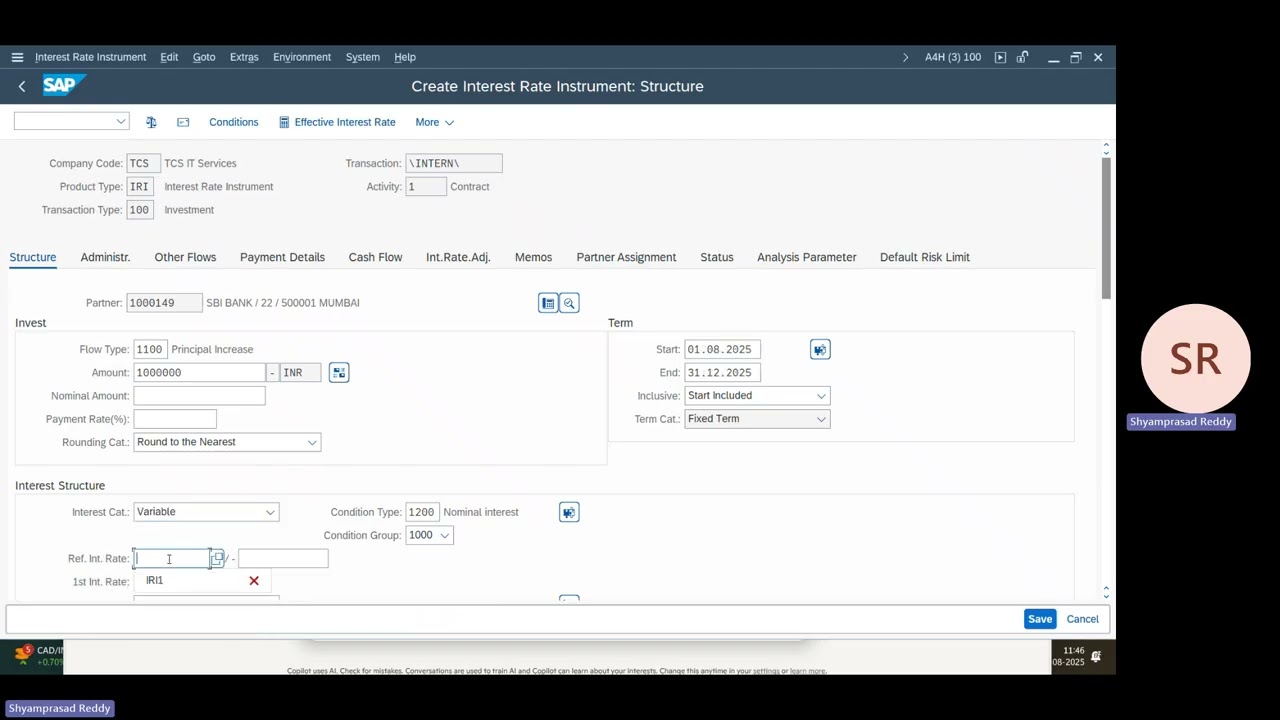Switch to the Analysis Parameter tab

(x=807, y=257)
